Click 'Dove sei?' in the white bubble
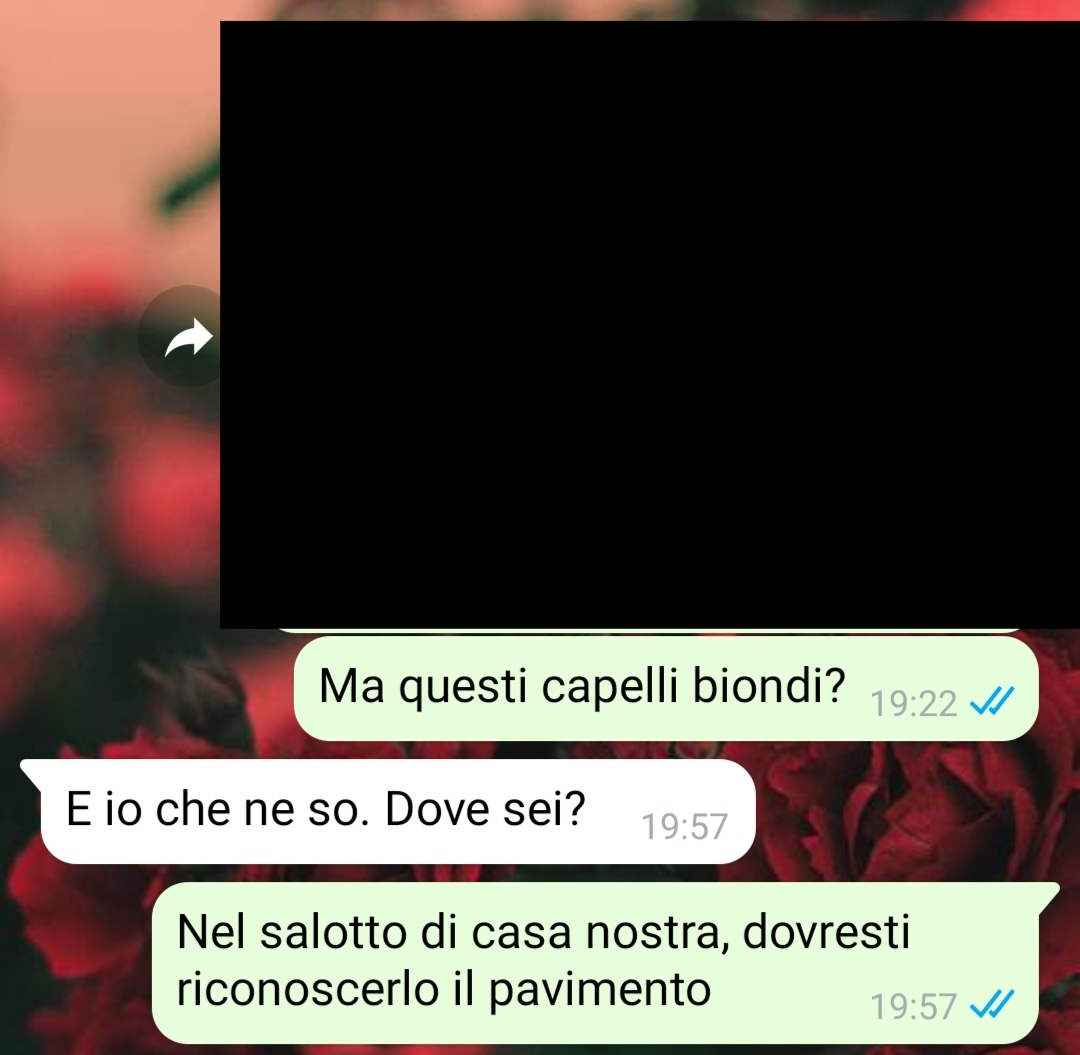The image size is (1080, 1055). pos(485,808)
